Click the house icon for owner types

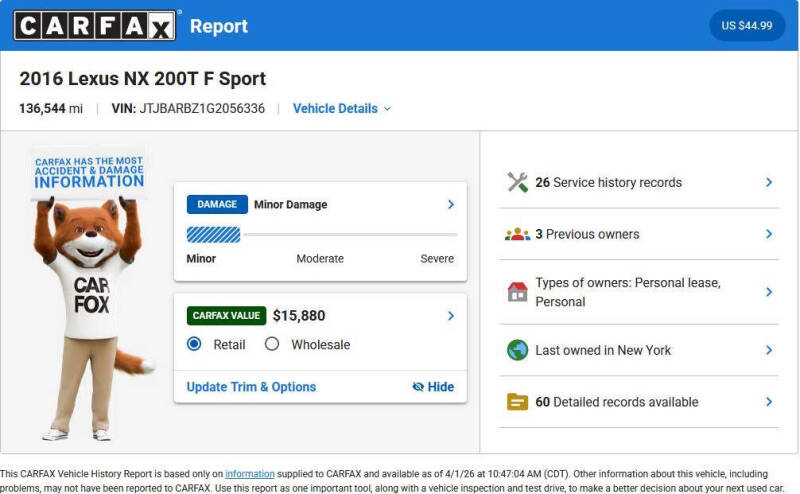(x=517, y=292)
